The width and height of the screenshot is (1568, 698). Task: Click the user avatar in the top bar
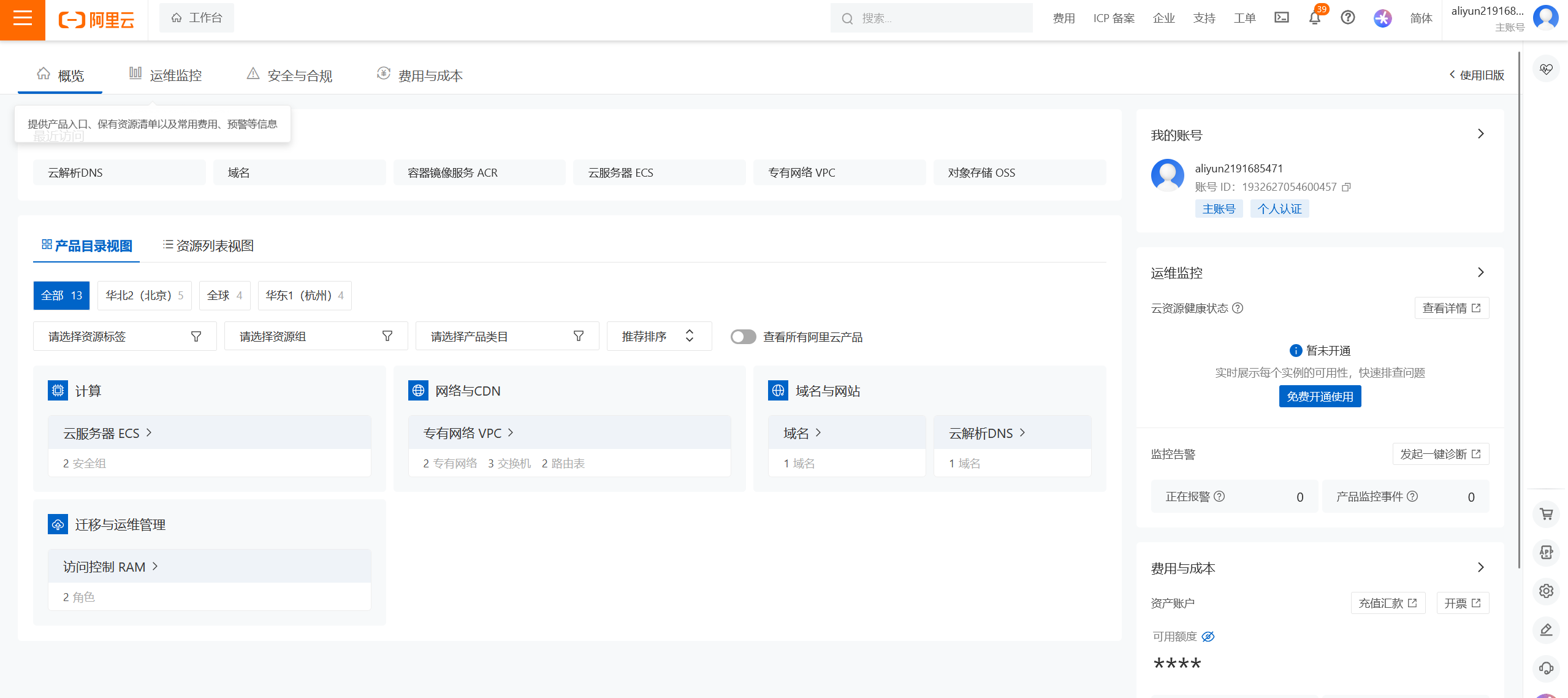(1546, 18)
